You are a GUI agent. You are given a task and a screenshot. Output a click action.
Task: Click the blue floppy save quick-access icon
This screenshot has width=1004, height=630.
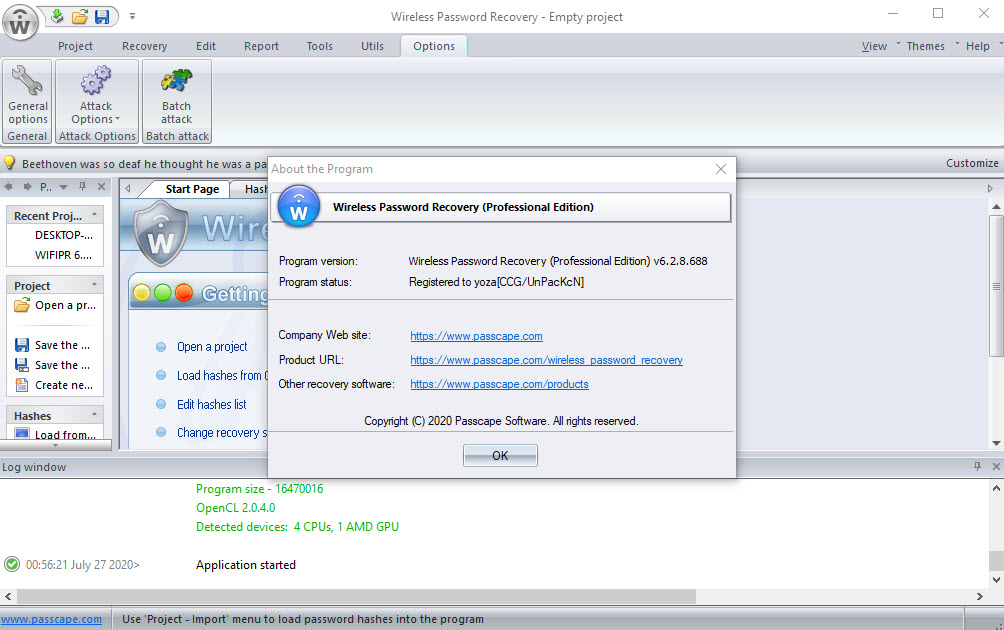pyautogui.click(x=102, y=17)
